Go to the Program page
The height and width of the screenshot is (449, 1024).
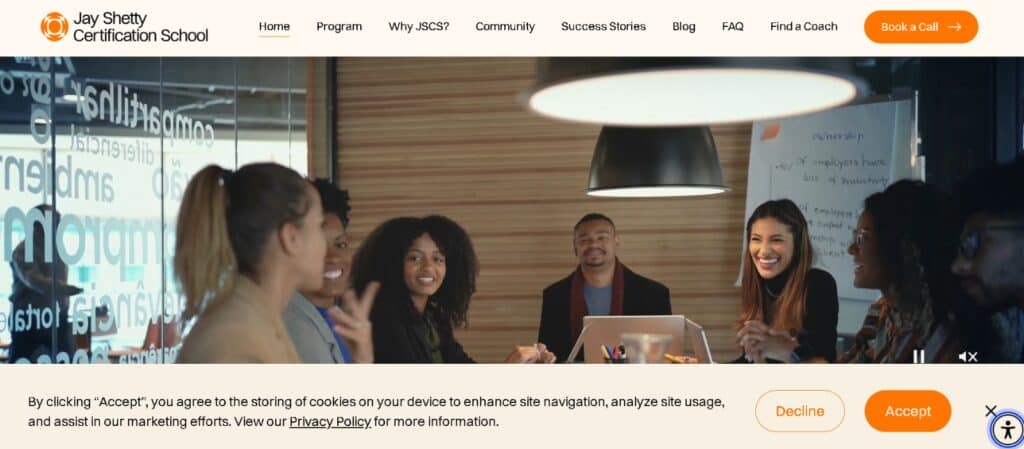tap(339, 27)
